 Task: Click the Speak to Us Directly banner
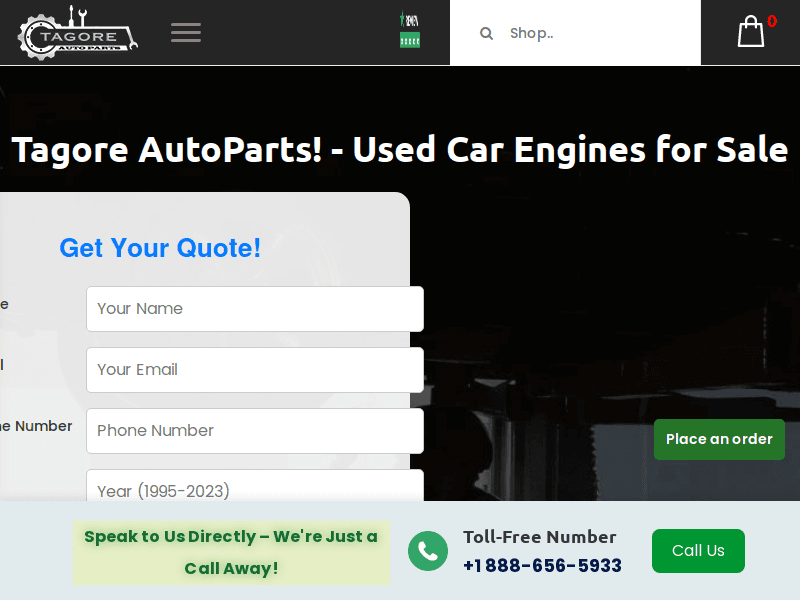coord(232,552)
